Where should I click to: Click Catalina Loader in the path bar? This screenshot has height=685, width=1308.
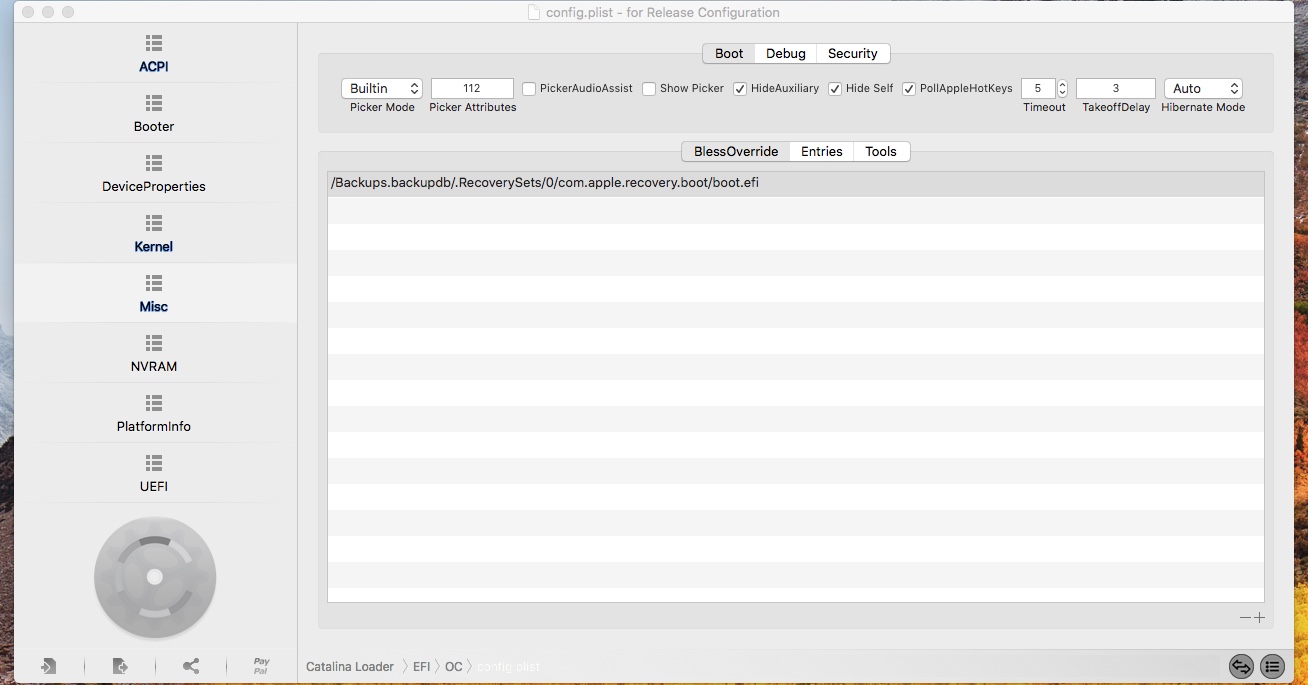pos(350,667)
